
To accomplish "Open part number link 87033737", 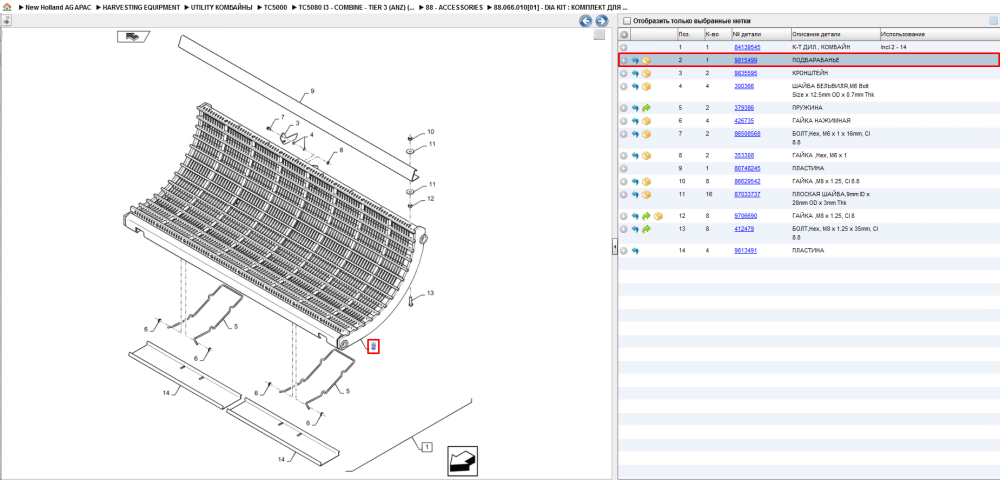I will 747,194.
